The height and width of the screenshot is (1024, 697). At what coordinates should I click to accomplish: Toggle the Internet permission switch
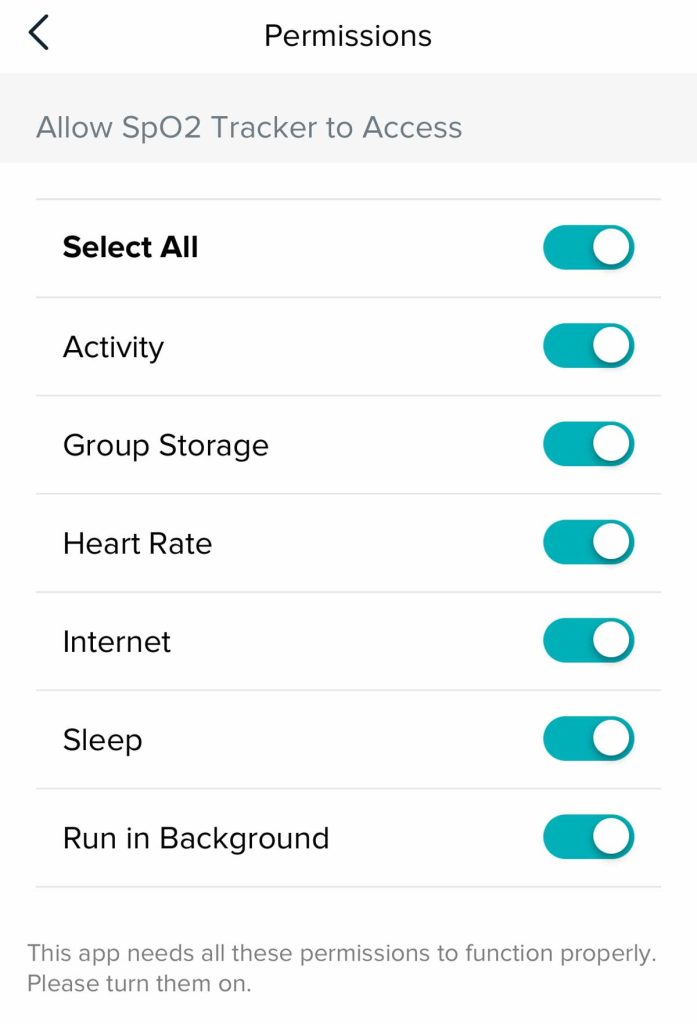click(588, 640)
